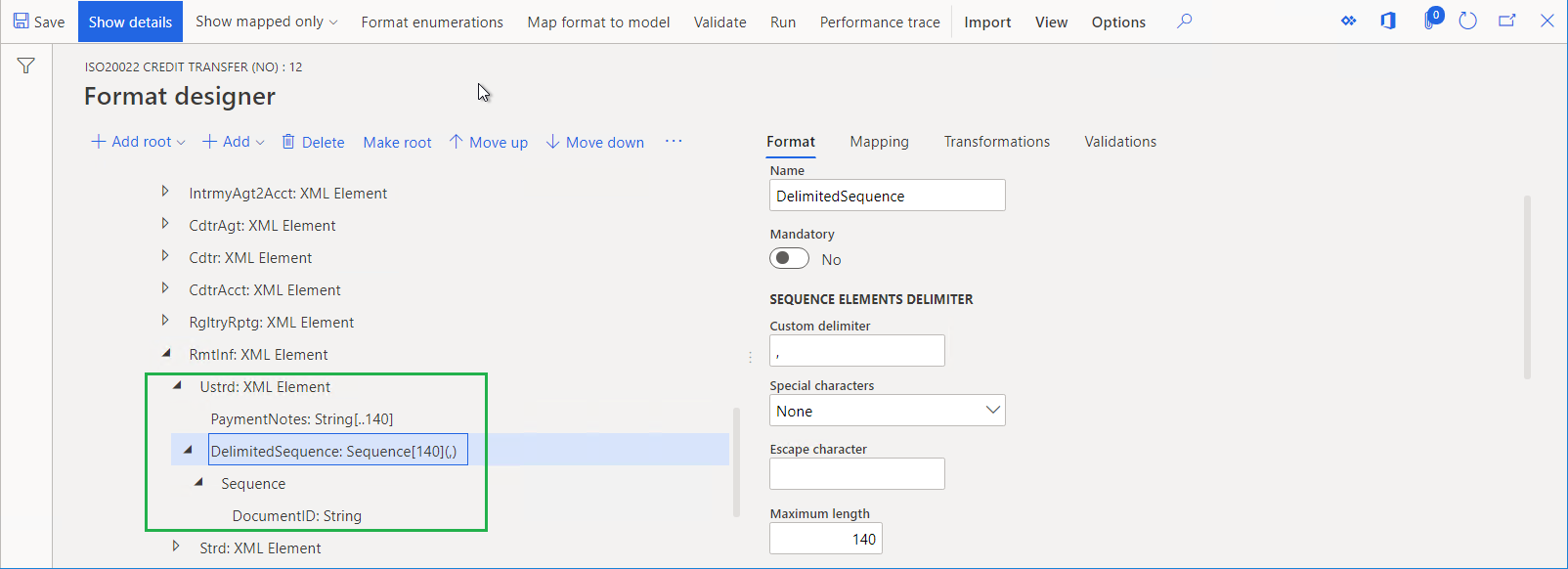The width and height of the screenshot is (1568, 569).
Task: Click the refresh page icon
Action: [1467, 21]
